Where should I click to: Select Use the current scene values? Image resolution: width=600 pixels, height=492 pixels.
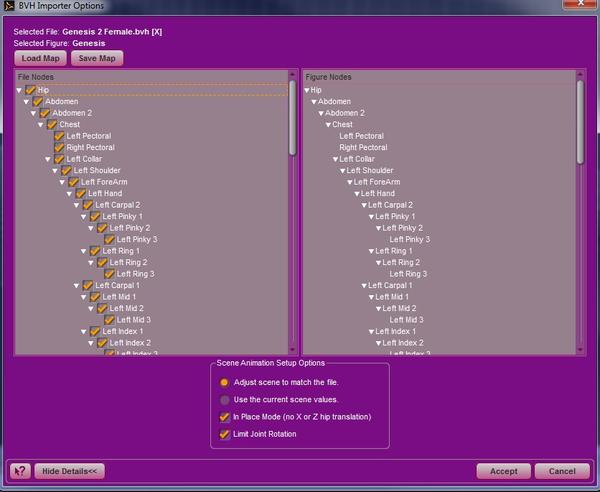(x=224, y=399)
